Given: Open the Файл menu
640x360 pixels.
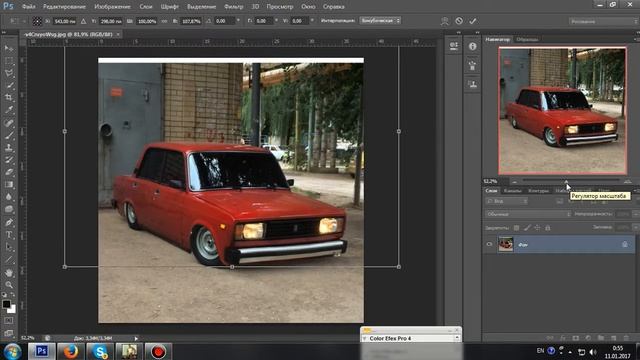Looking at the screenshot, I should pos(28,7).
